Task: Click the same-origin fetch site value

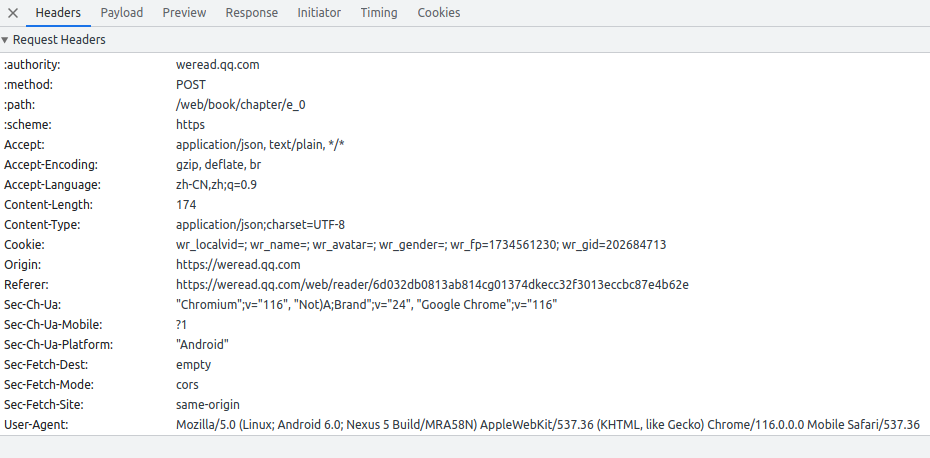Action: (x=208, y=405)
